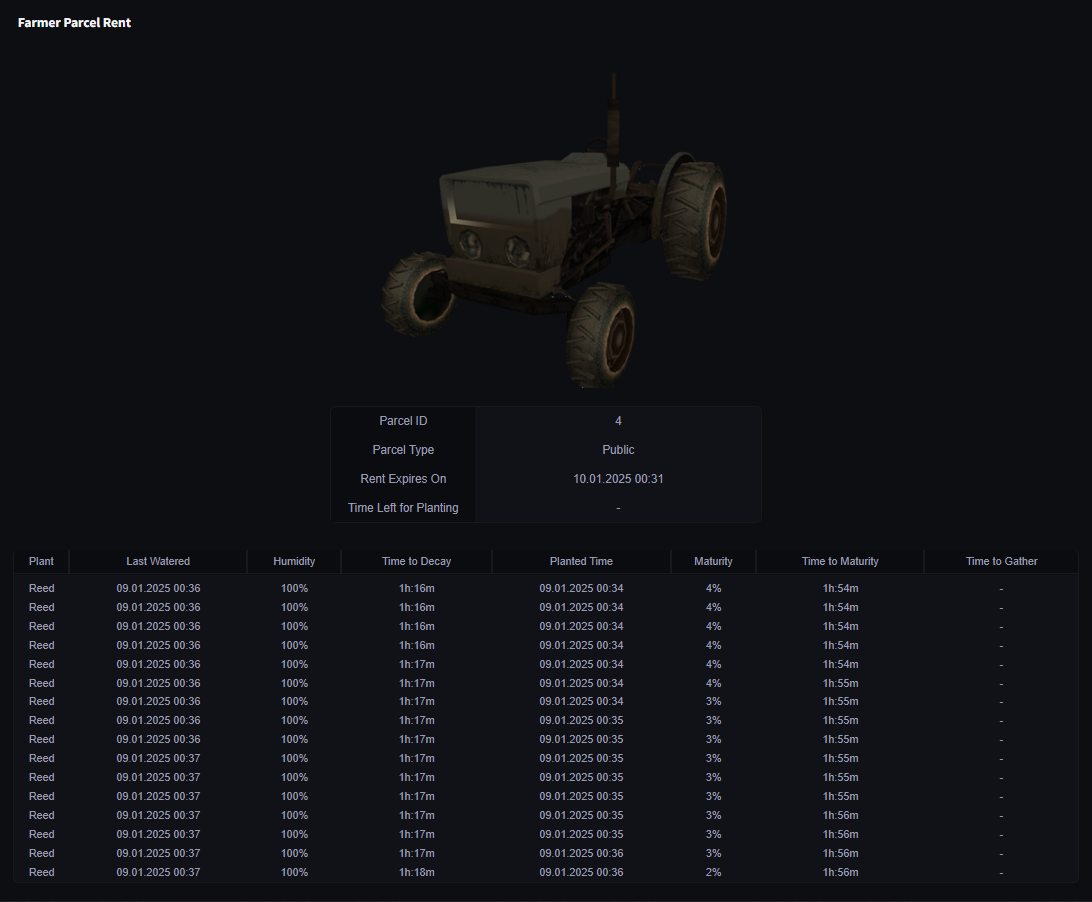Sort by the Last Watered column header

pyautogui.click(x=158, y=561)
